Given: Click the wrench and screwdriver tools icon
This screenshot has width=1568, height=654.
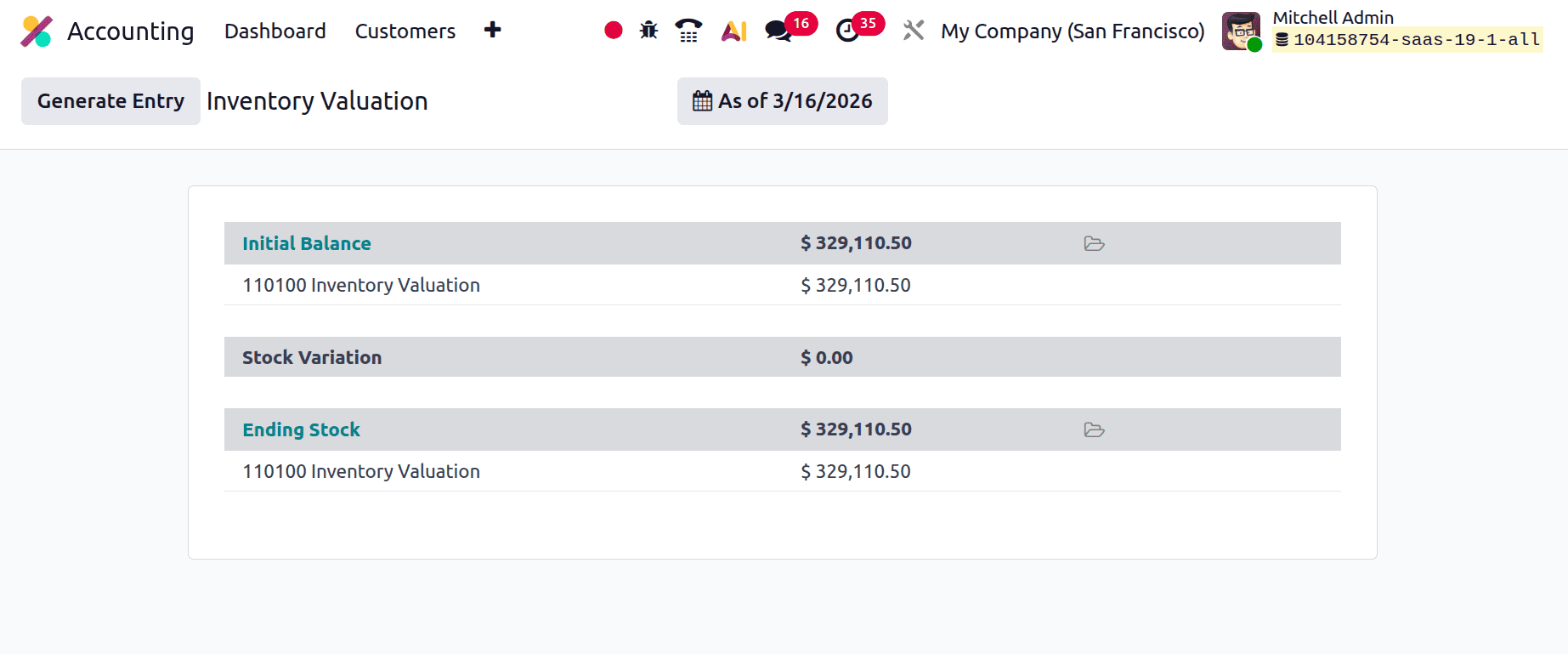Looking at the screenshot, I should pyautogui.click(x=914, y=31).
